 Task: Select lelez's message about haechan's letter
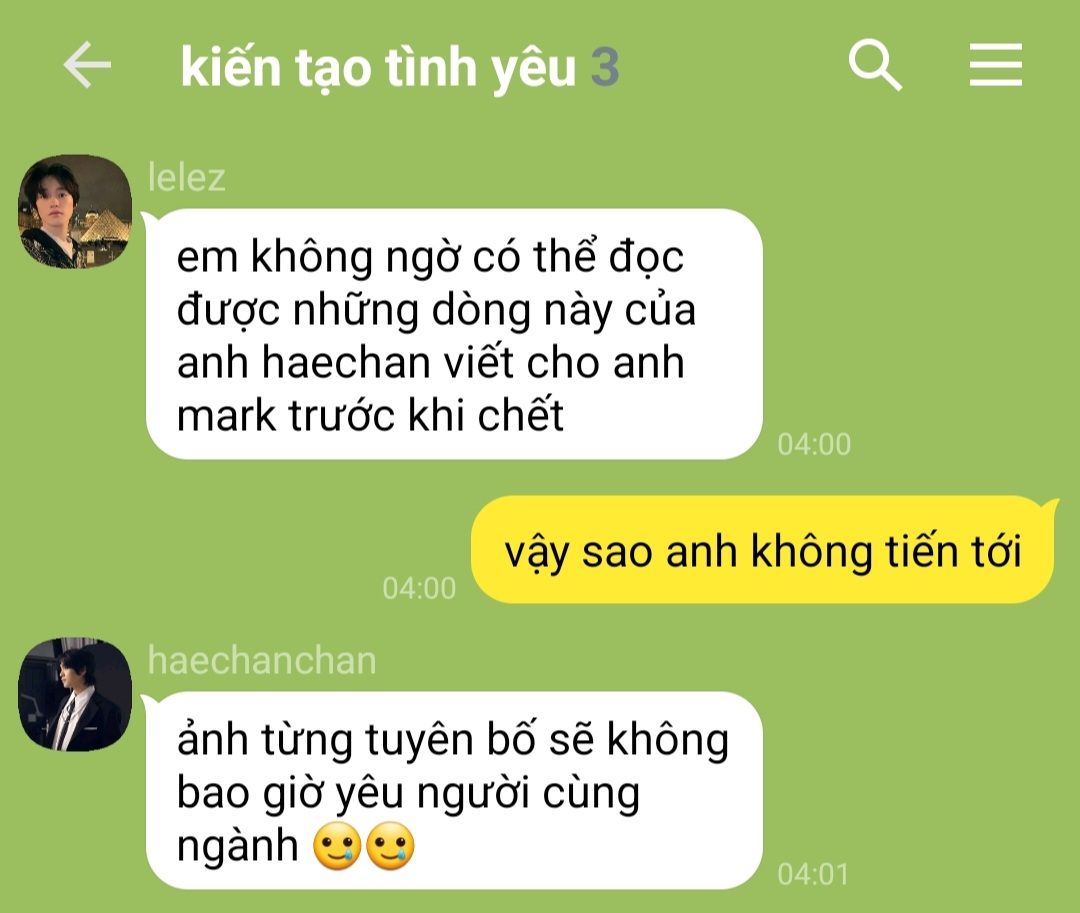[x=454, y=334]
